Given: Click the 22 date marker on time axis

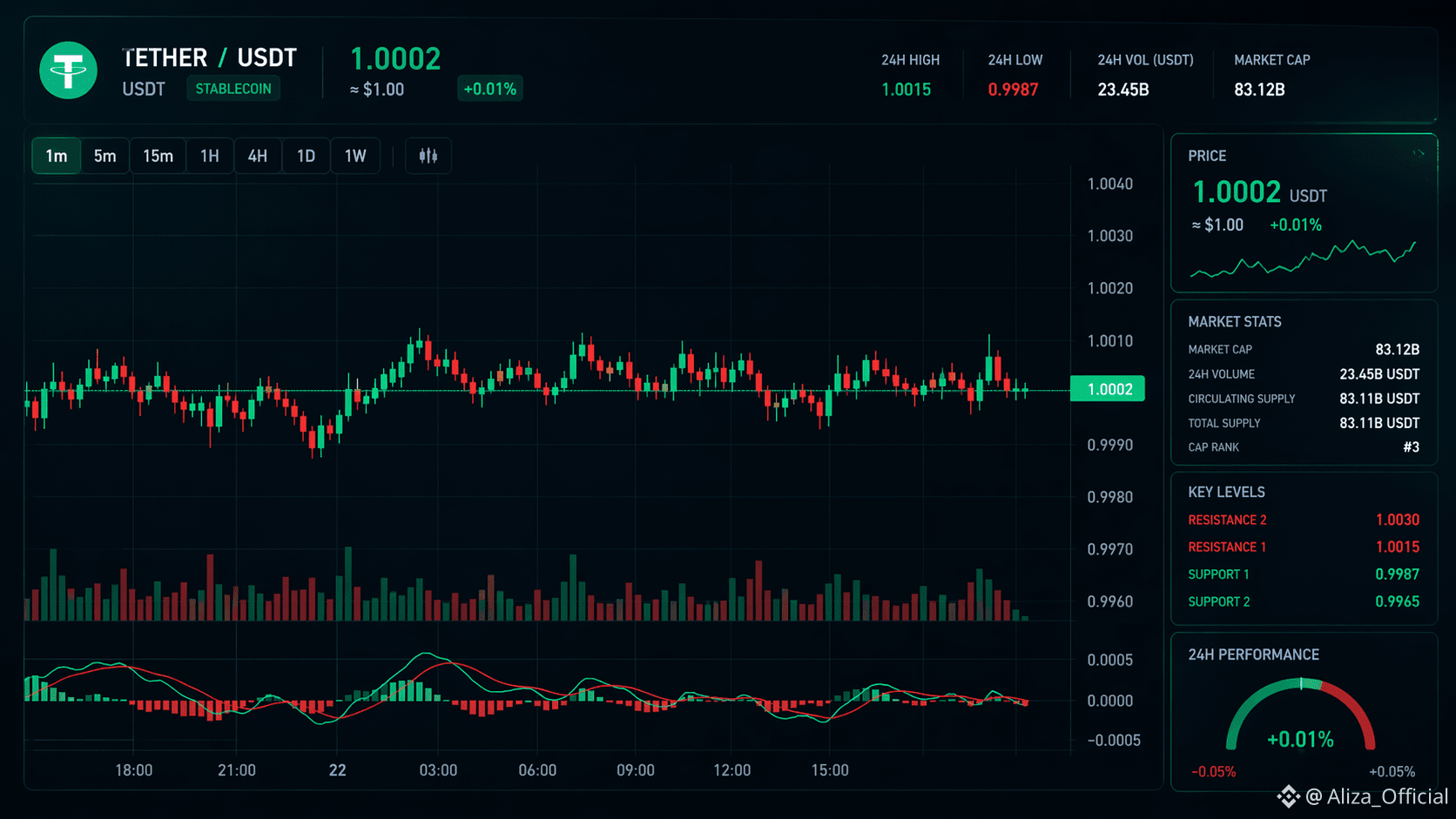Looking at the screenshot, I should coord(338,770).
